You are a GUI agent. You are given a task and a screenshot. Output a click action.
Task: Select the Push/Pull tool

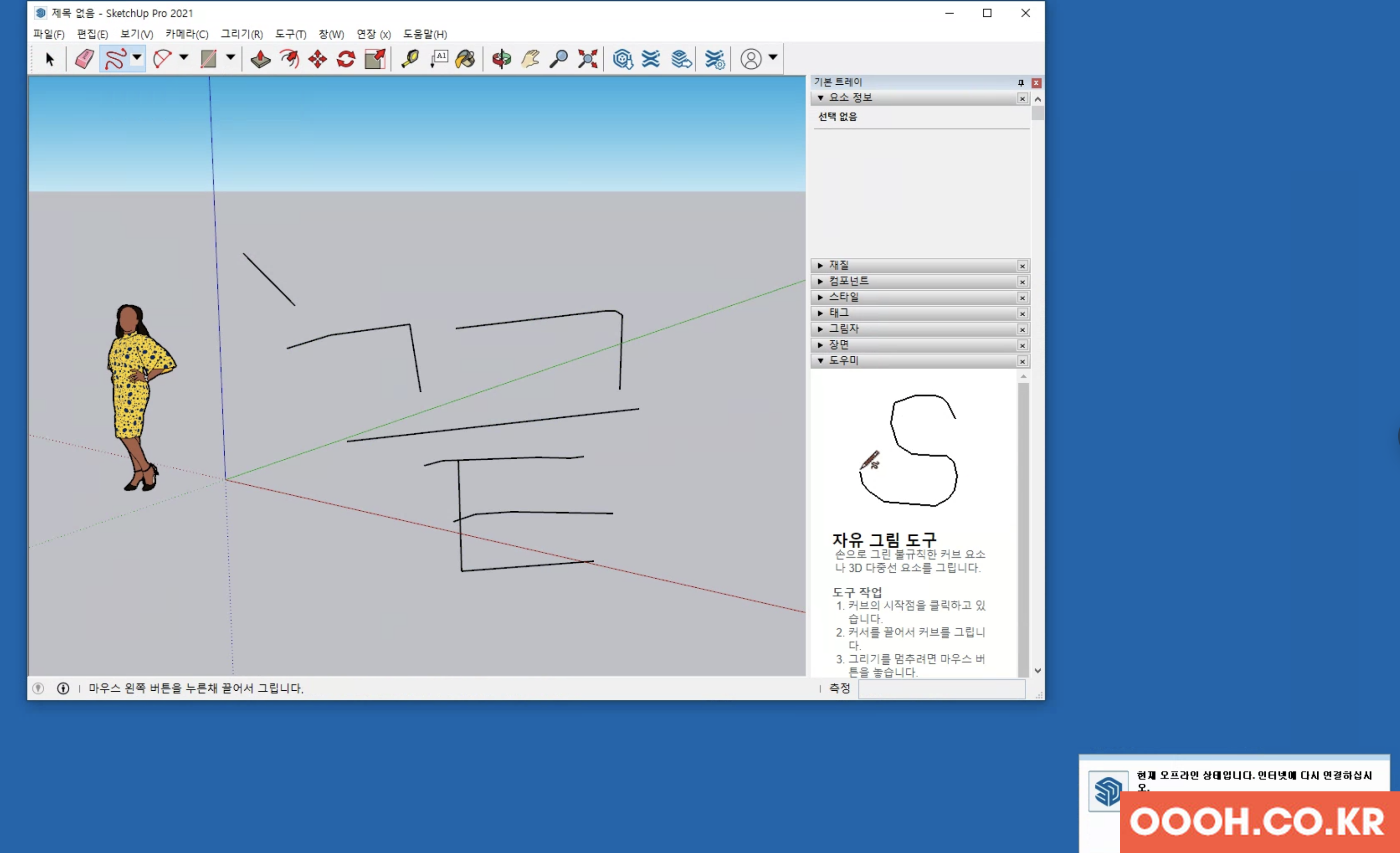[260, 59]
